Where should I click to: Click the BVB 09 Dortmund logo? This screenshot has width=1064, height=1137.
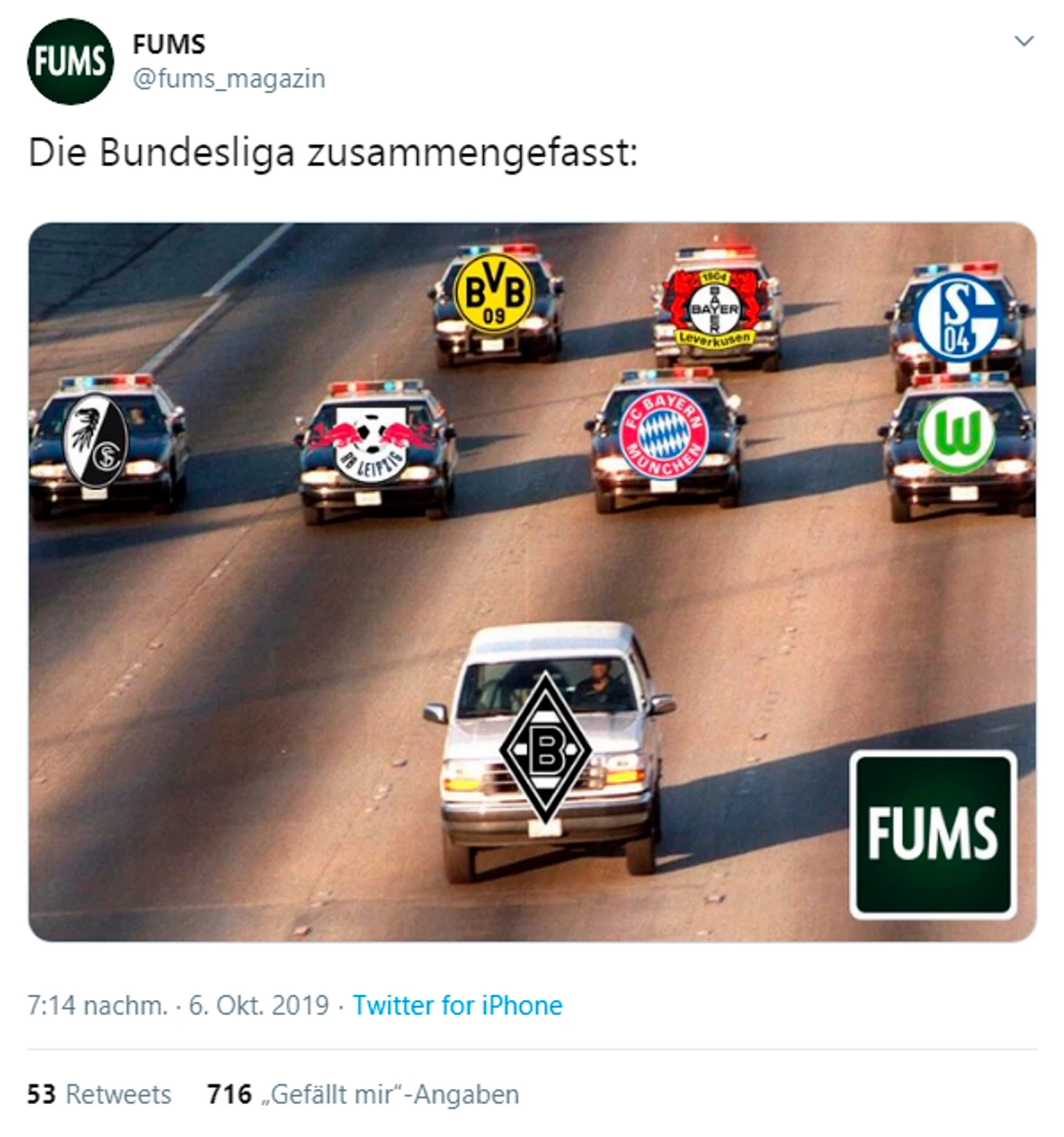(494, 293)
